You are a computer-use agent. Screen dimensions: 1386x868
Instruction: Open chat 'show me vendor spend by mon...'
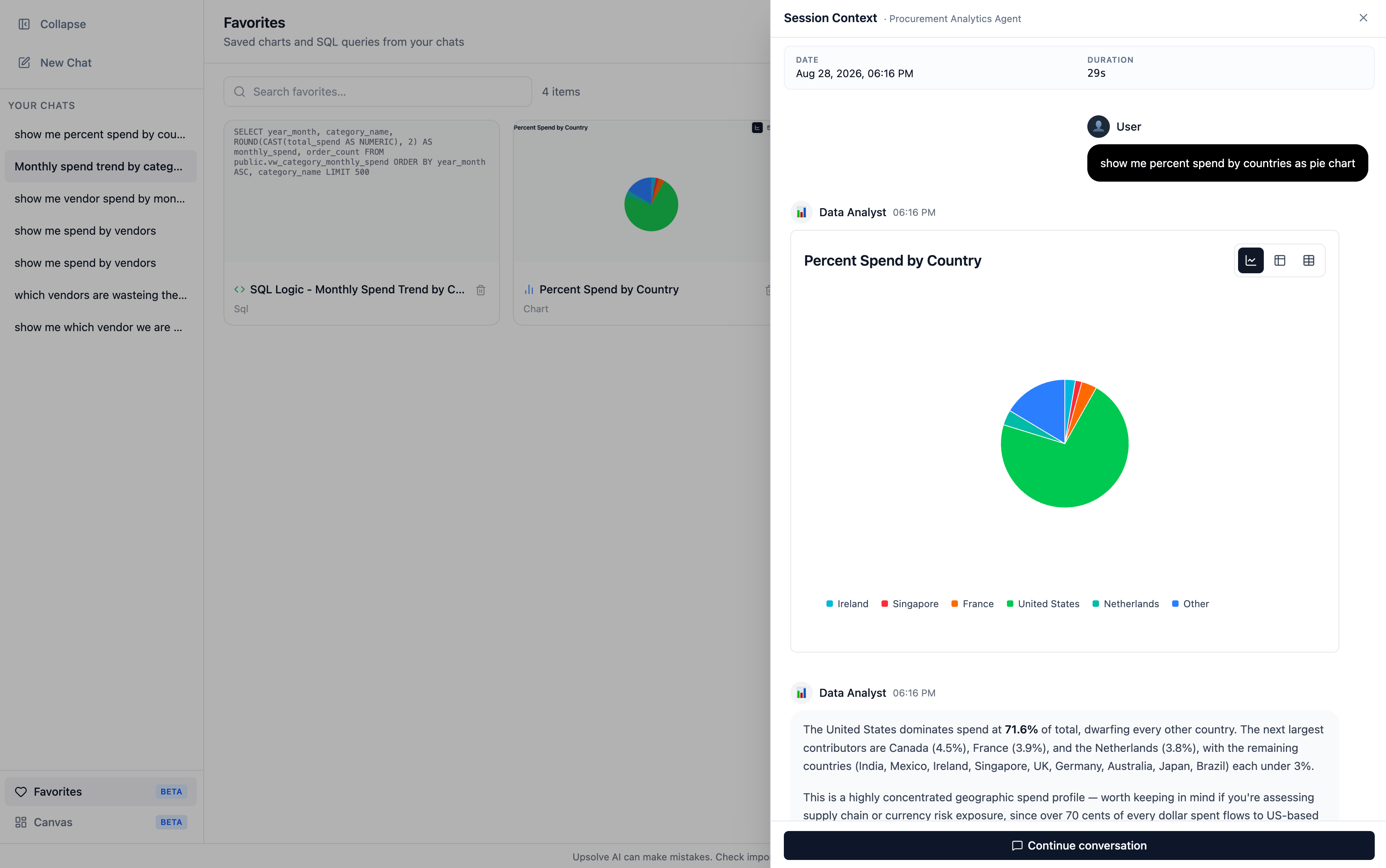100,199
